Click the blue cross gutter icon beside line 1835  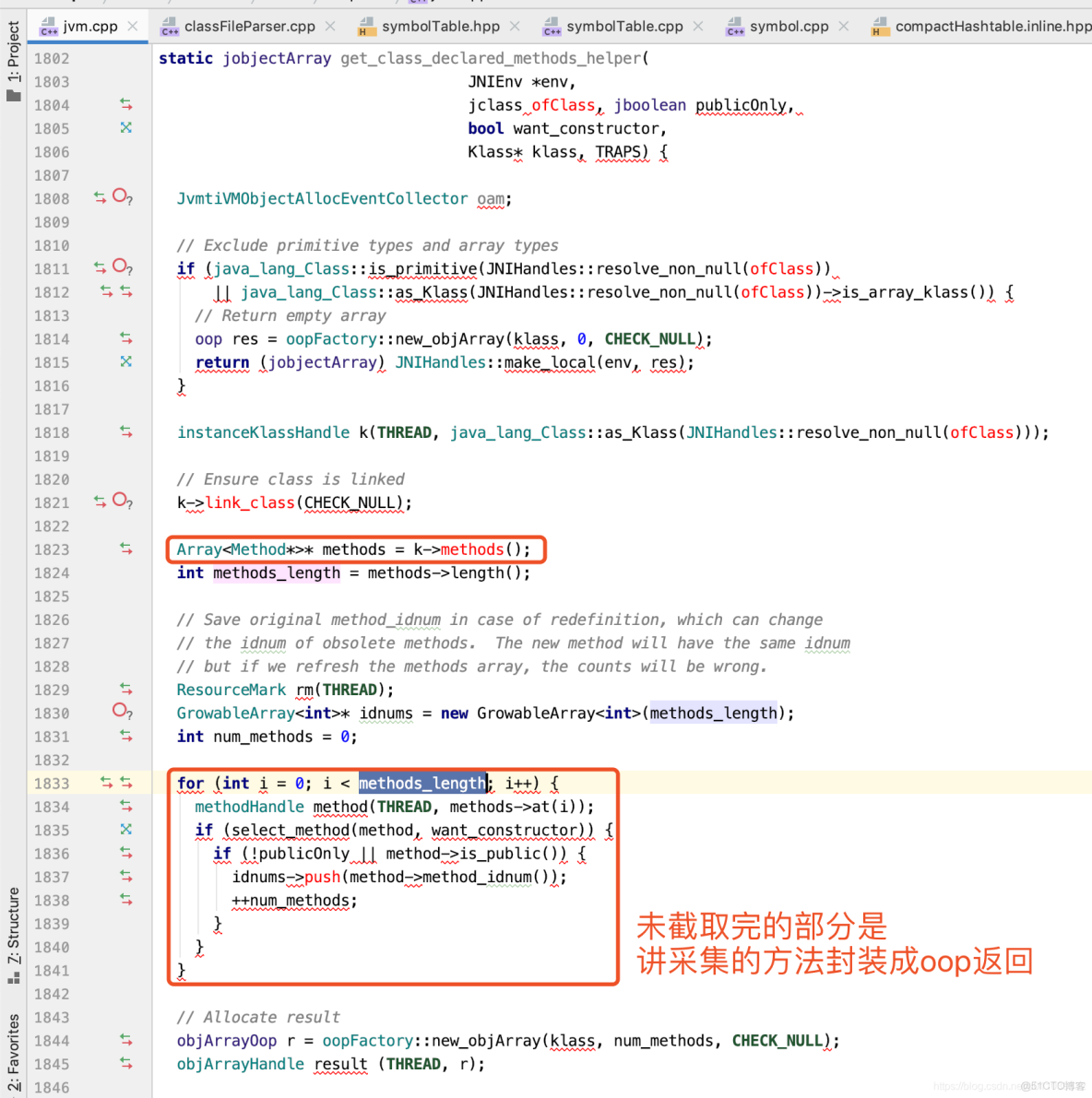(x=126, y=830)
